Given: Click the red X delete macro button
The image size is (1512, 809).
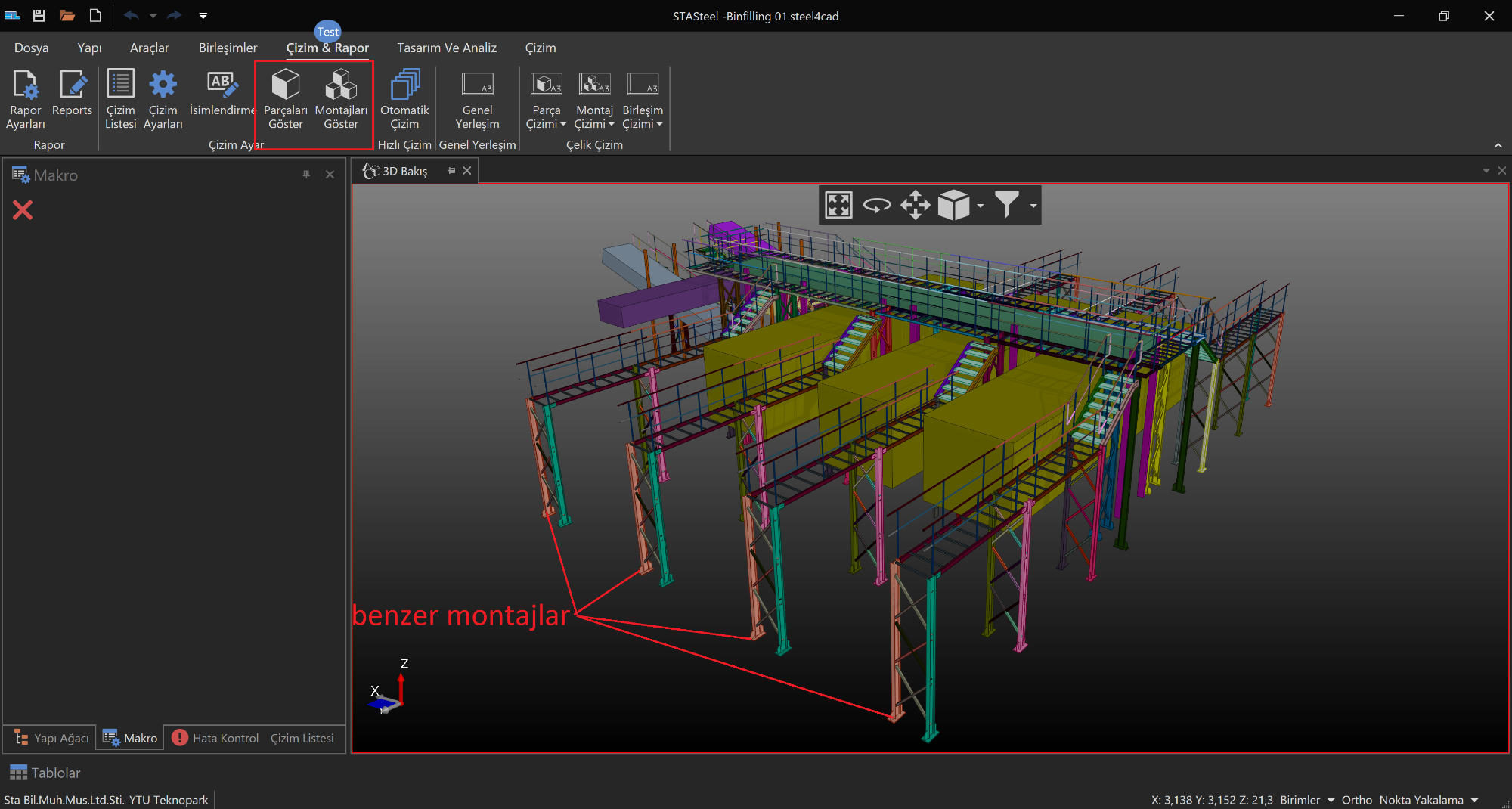Looking at the screenshot, I should pos(23,210).
